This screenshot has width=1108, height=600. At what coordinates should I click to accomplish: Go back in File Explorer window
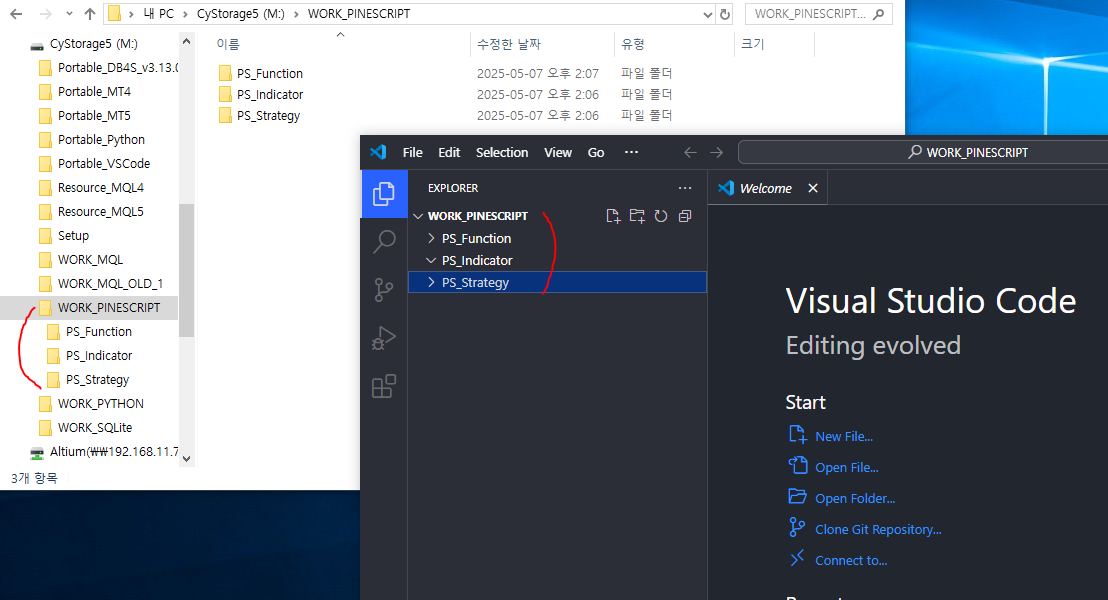(16, 14)
